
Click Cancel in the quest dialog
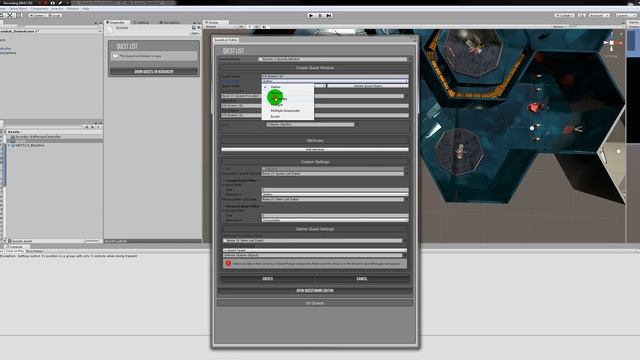pos(362,279)
